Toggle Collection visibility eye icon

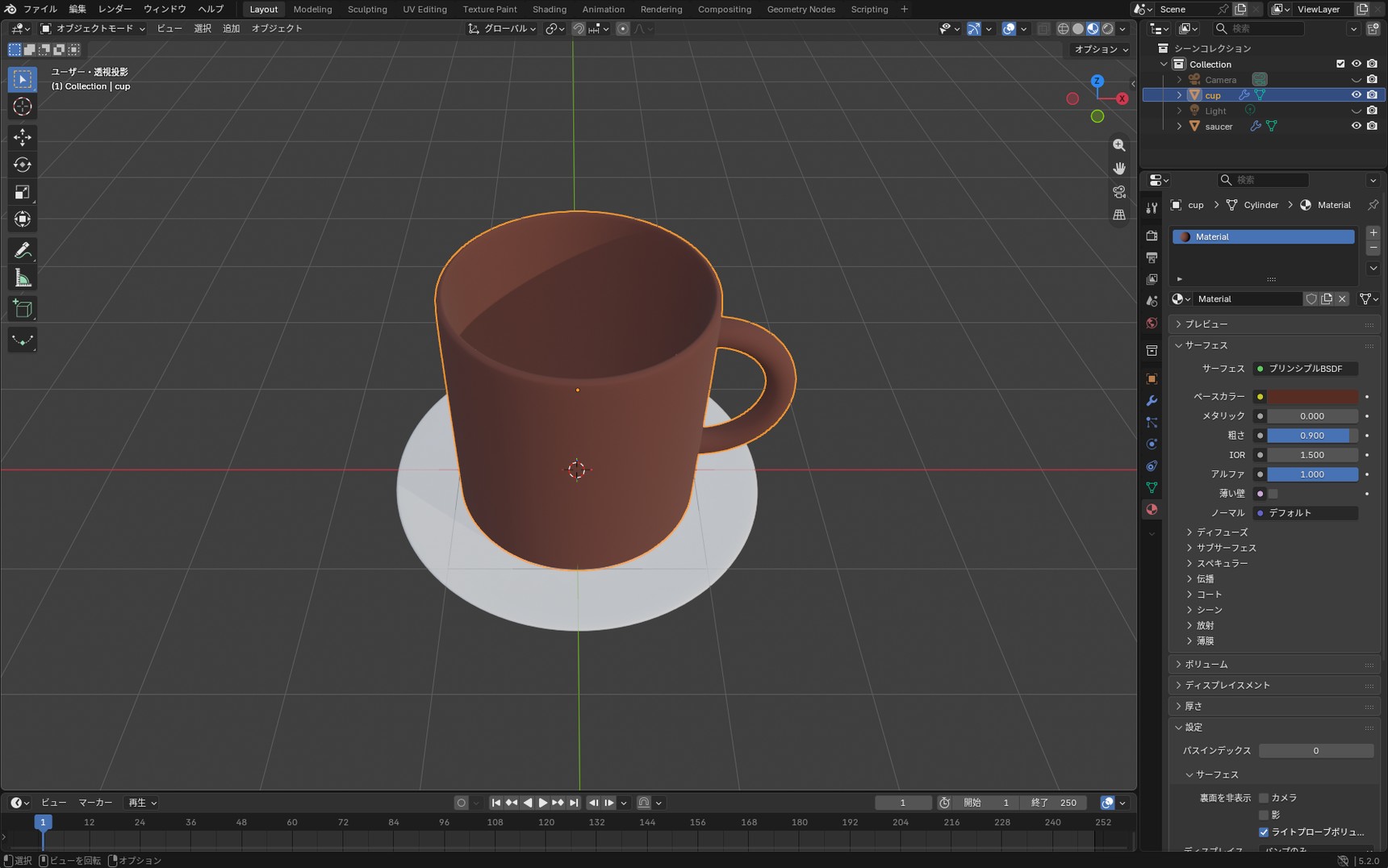[x=1356, y=64]
